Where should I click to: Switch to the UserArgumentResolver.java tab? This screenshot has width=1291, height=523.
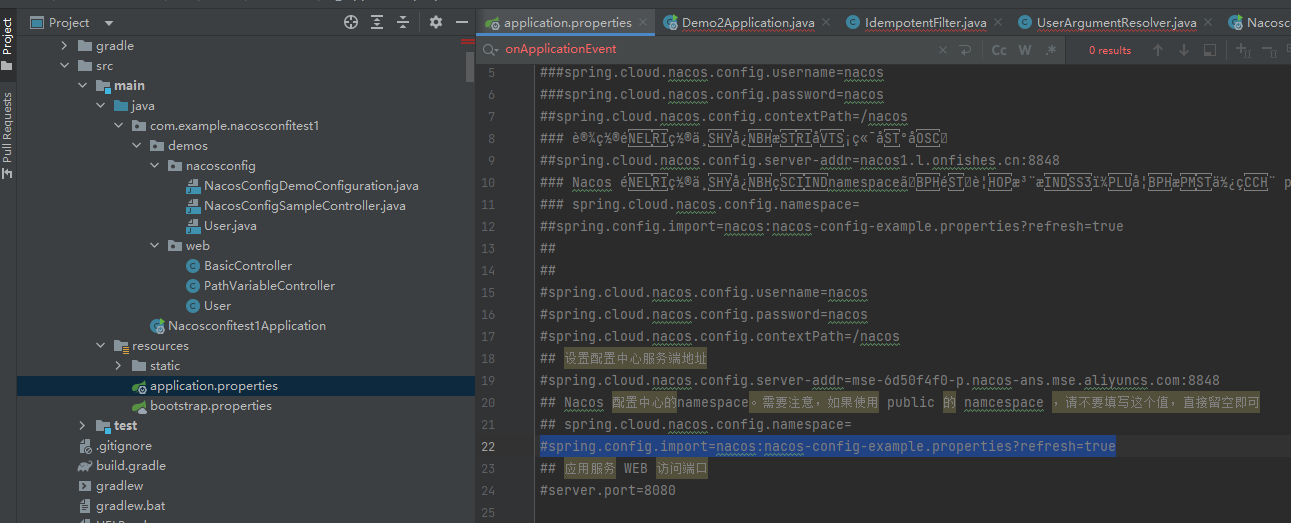click(x=1116, y=23)
